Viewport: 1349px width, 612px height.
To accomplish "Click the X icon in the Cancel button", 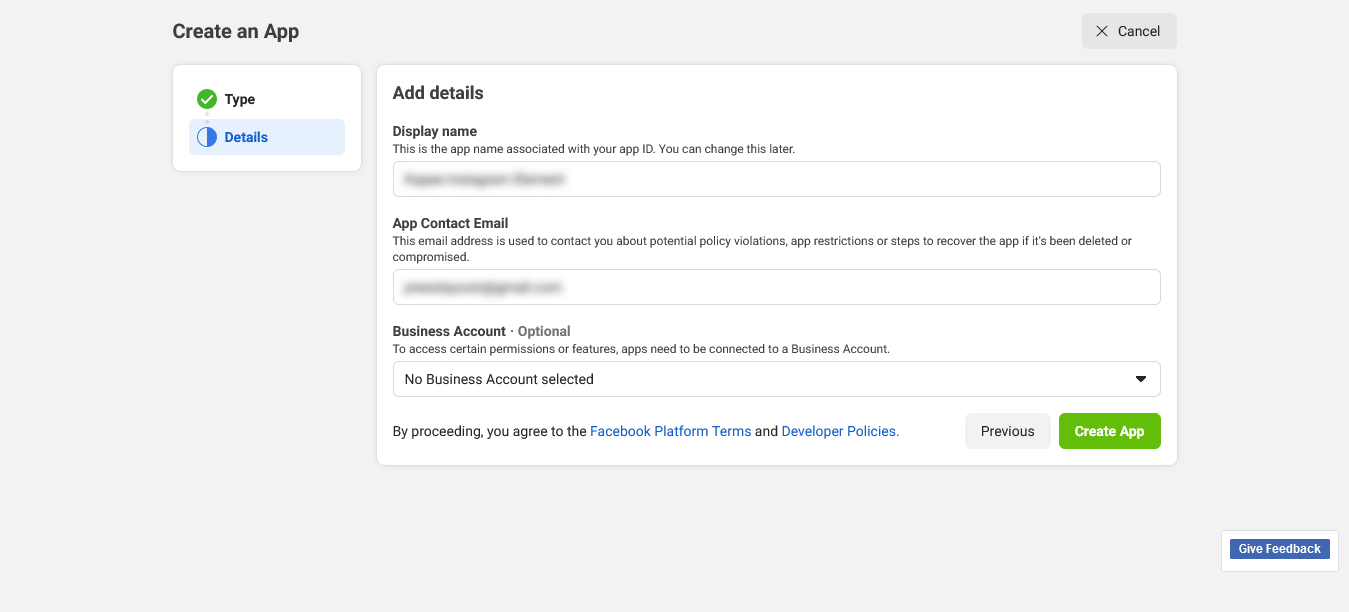I will point(1102,31).
